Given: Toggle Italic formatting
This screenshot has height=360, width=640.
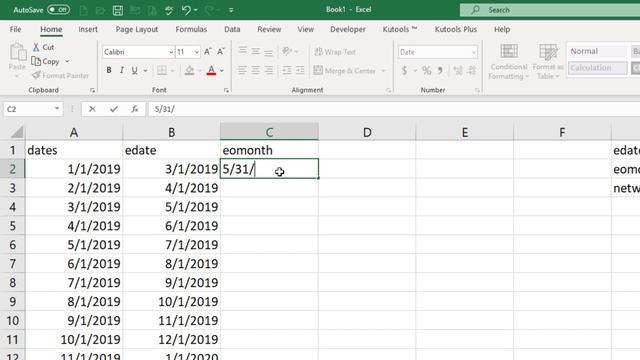Looking at the screenshot, I should (122, 70).
